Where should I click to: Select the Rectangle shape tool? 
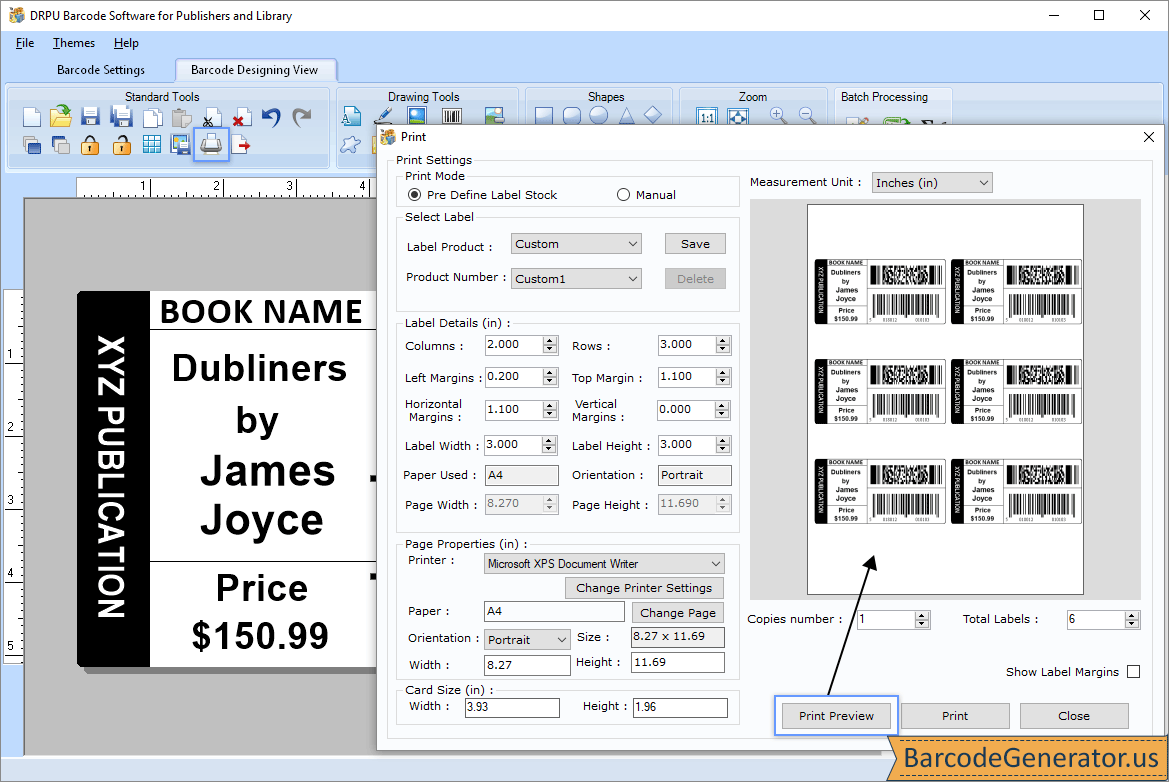pyautogui.click(x=544, y=116)
